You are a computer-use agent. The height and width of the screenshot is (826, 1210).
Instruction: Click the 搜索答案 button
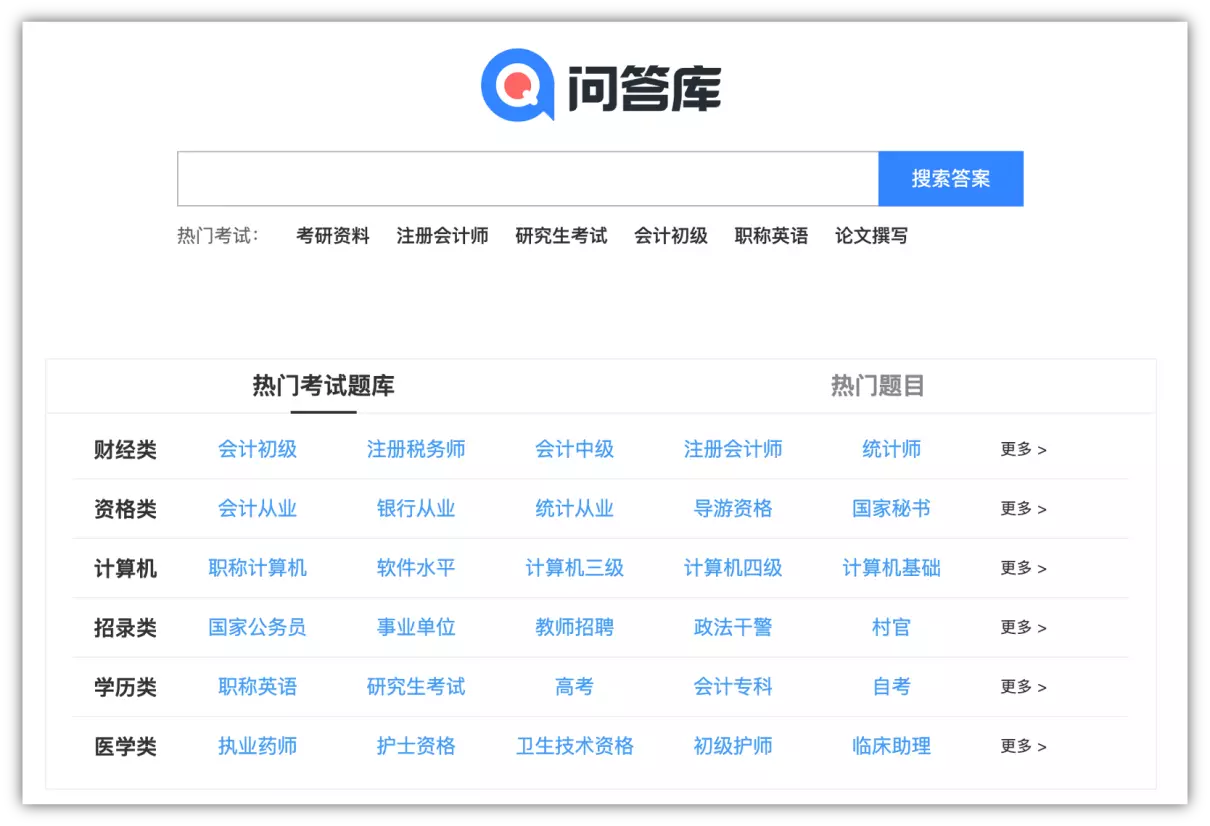(x=951, y=179)
